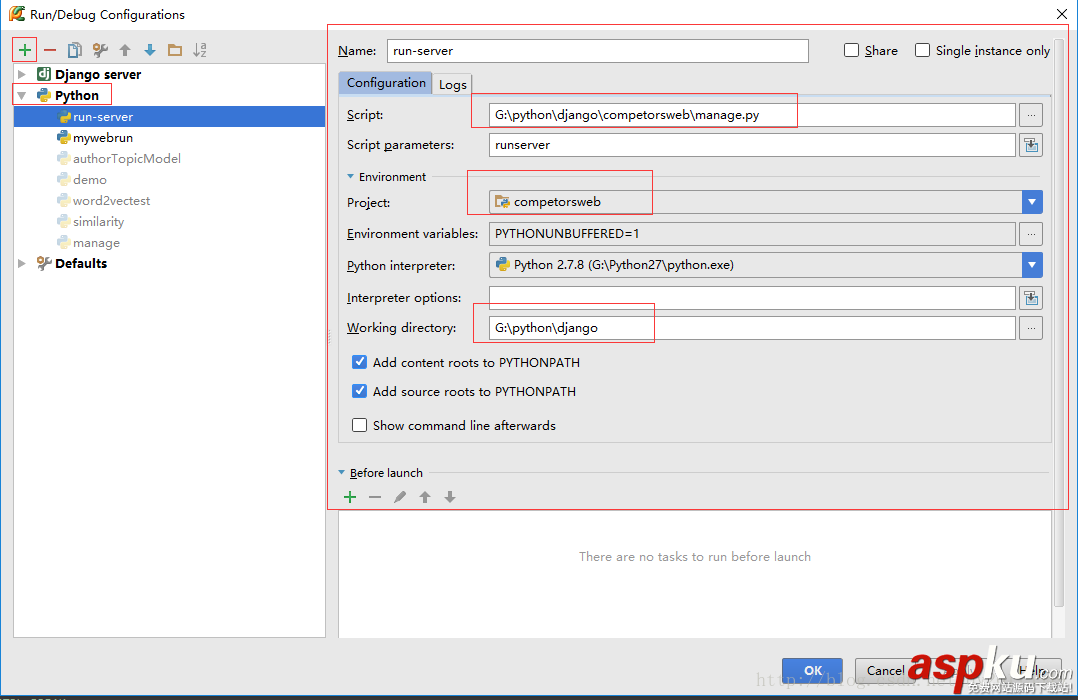Click Interpreter options input field
1078x700 pixels.
(x=752, y=298)
